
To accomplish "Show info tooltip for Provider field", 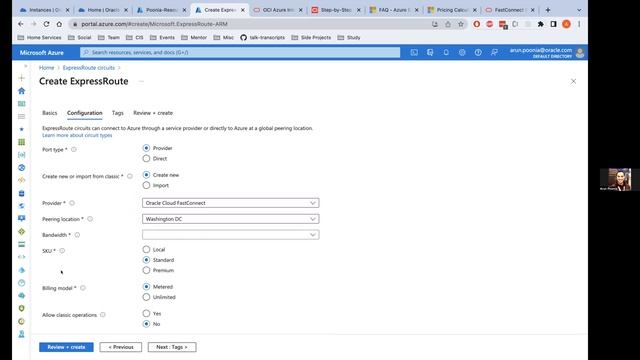I will pyautogui.click(x=72, y=203).
